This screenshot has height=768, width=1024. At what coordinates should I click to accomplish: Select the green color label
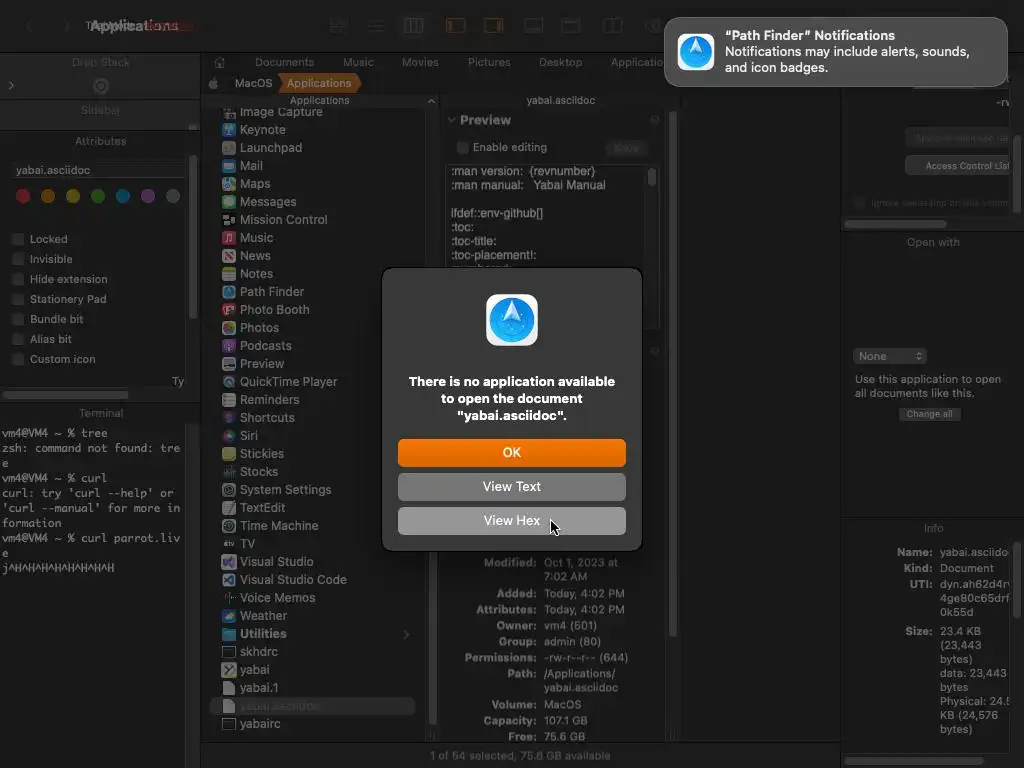(x=98, y=197)
